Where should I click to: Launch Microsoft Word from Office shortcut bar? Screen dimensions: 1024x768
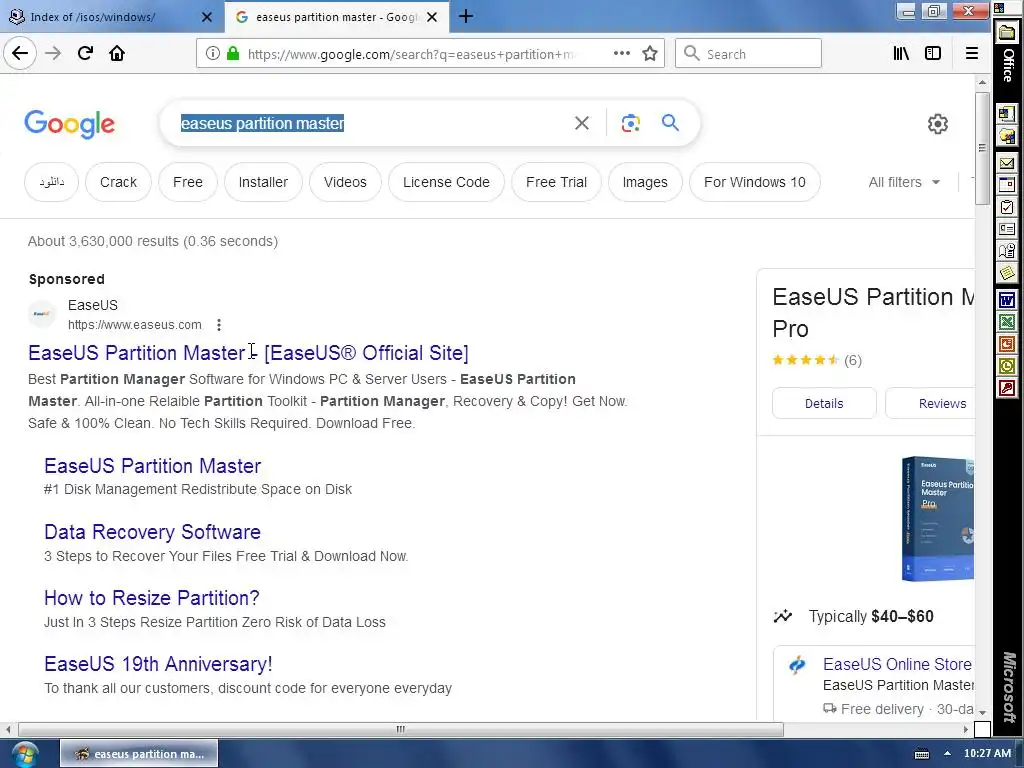tap(1007, 300)
